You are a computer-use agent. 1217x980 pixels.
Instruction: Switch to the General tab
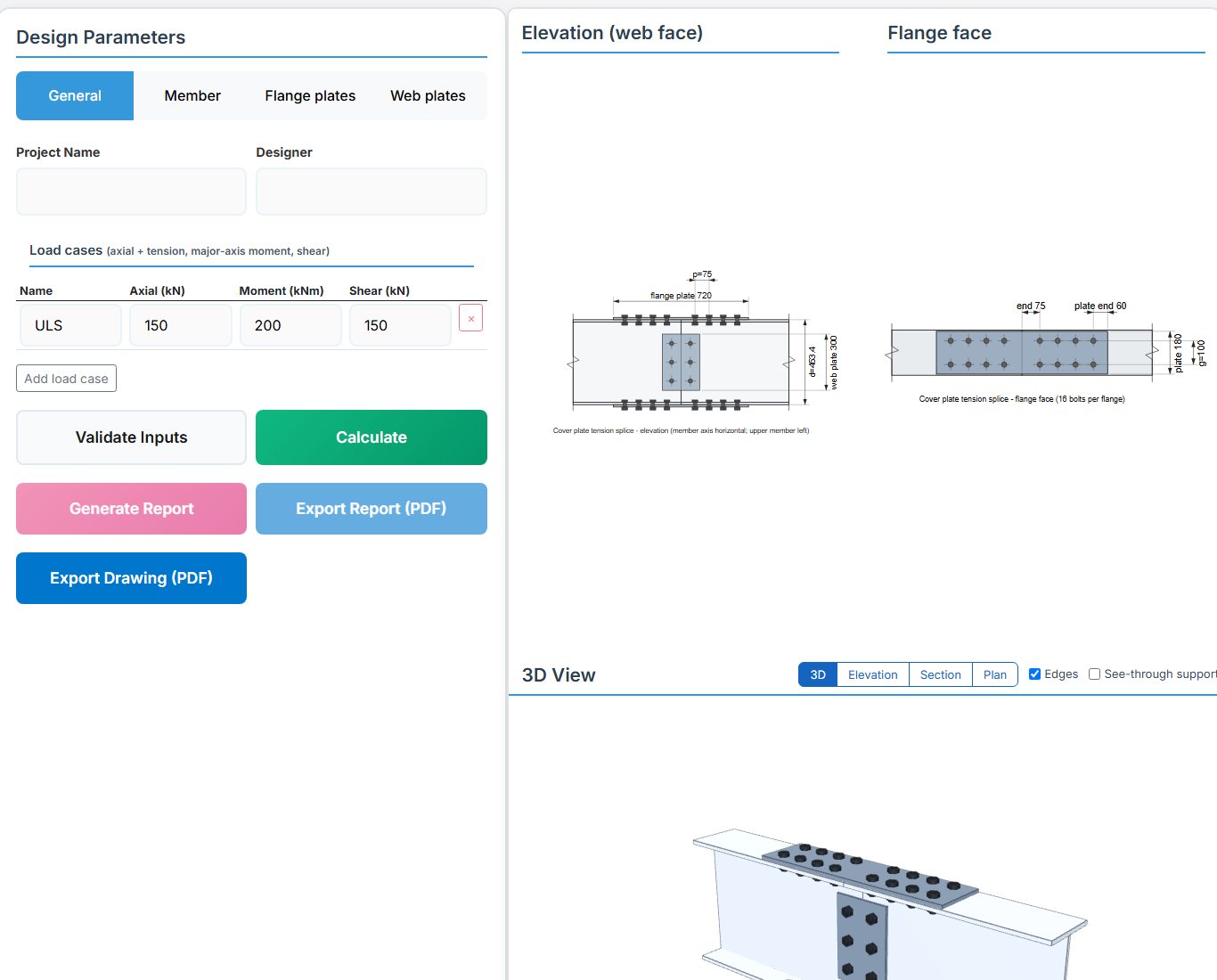pyautogui.click(x=75, y=95)
